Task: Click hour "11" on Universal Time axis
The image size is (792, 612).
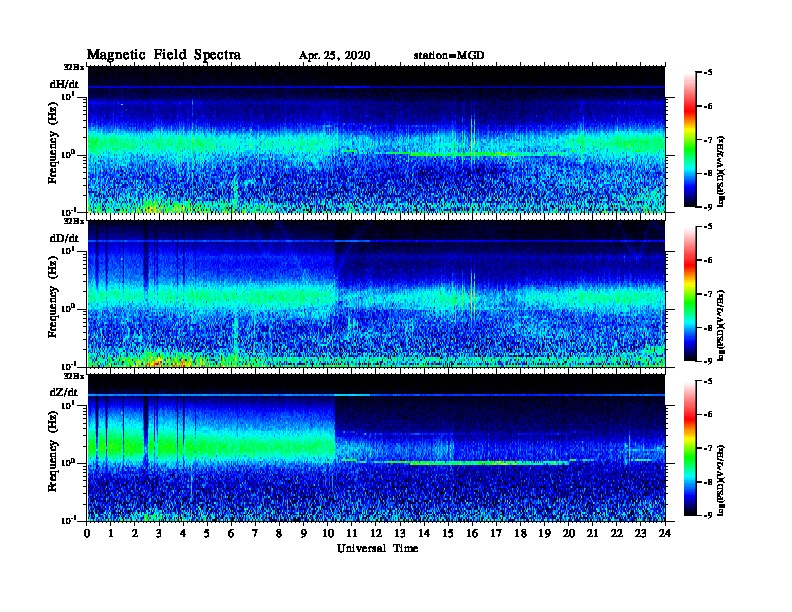Action: point(352,533)
